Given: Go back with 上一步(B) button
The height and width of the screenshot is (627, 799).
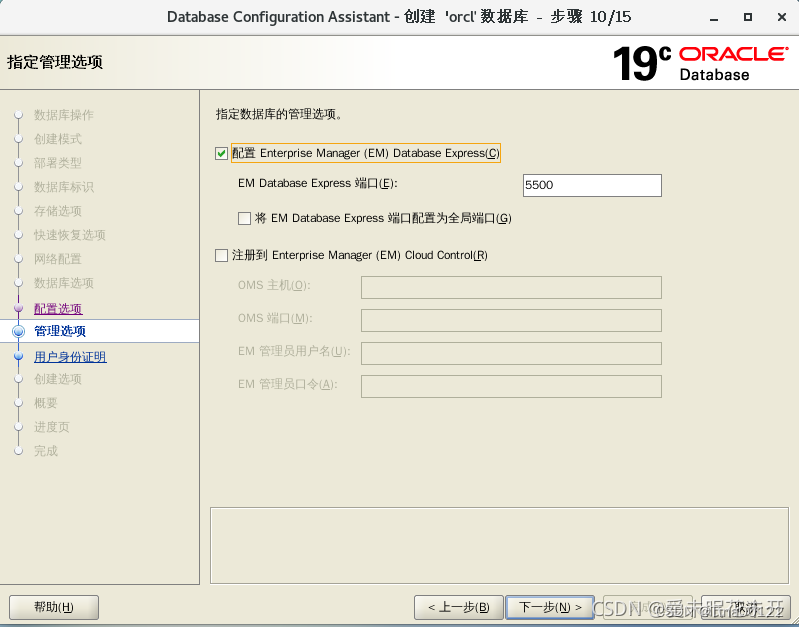Looking at the screenshot, I should 459,607.
